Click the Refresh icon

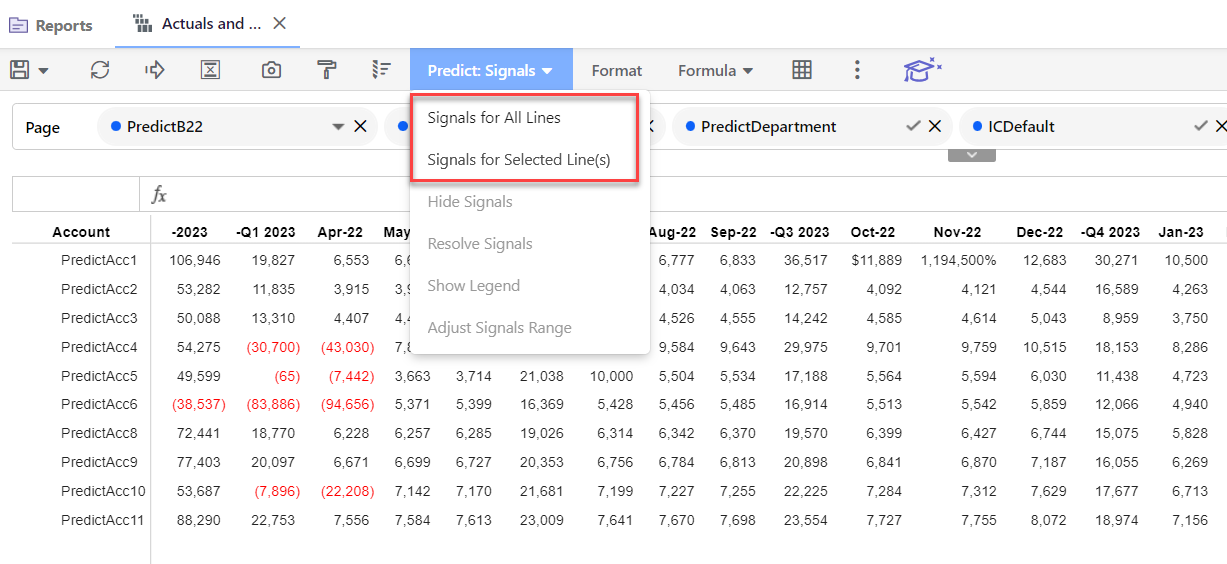100,70
